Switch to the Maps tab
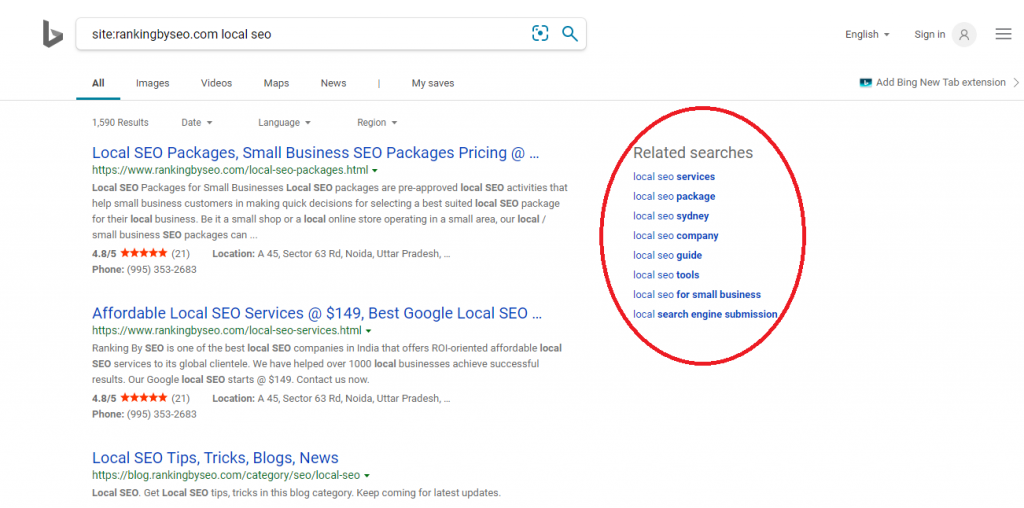Image resolution: width=1024 pixels, height=508 pixels. tap(276, 83)
